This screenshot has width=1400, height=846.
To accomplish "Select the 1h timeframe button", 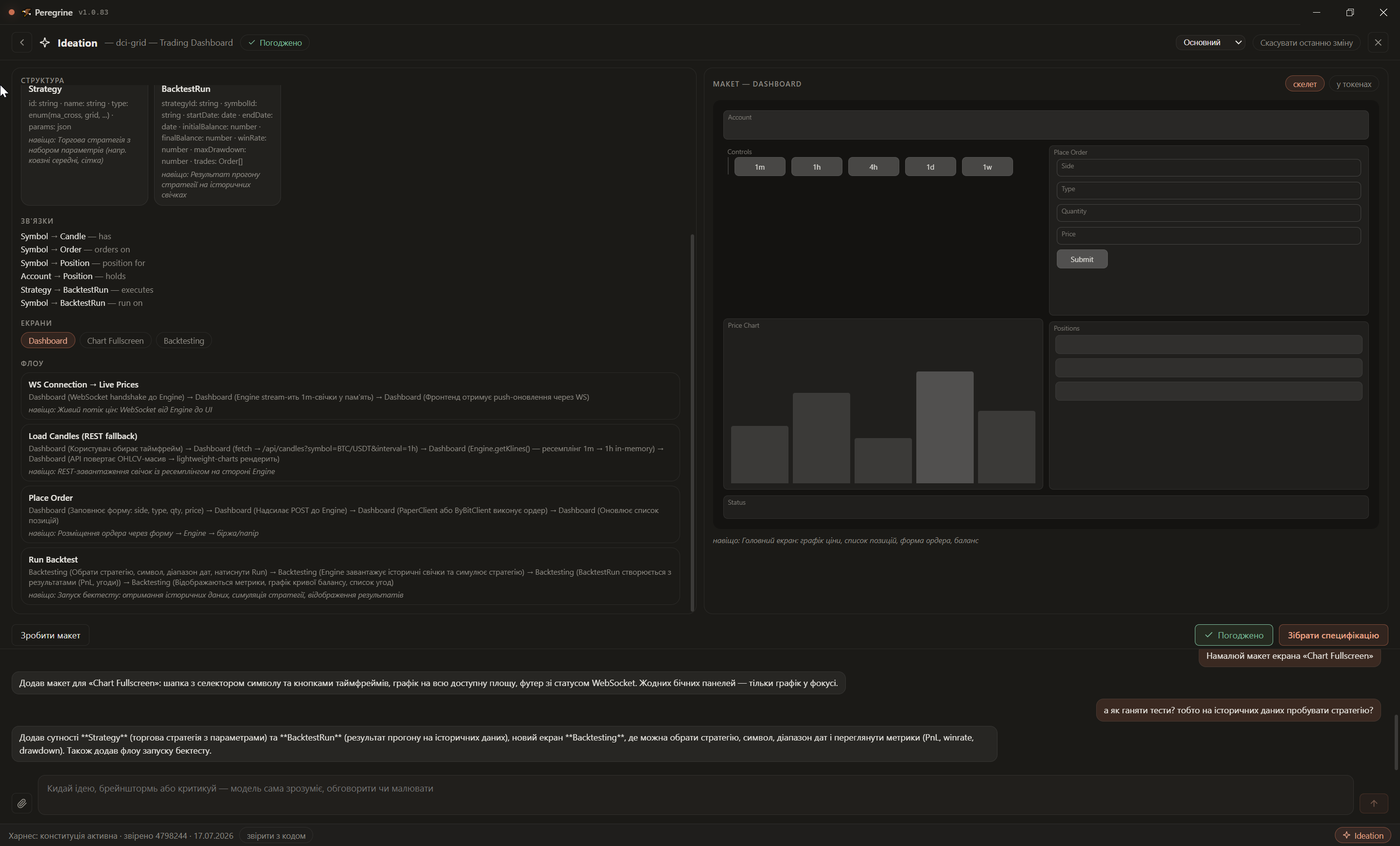I will (x=817, y=167).
